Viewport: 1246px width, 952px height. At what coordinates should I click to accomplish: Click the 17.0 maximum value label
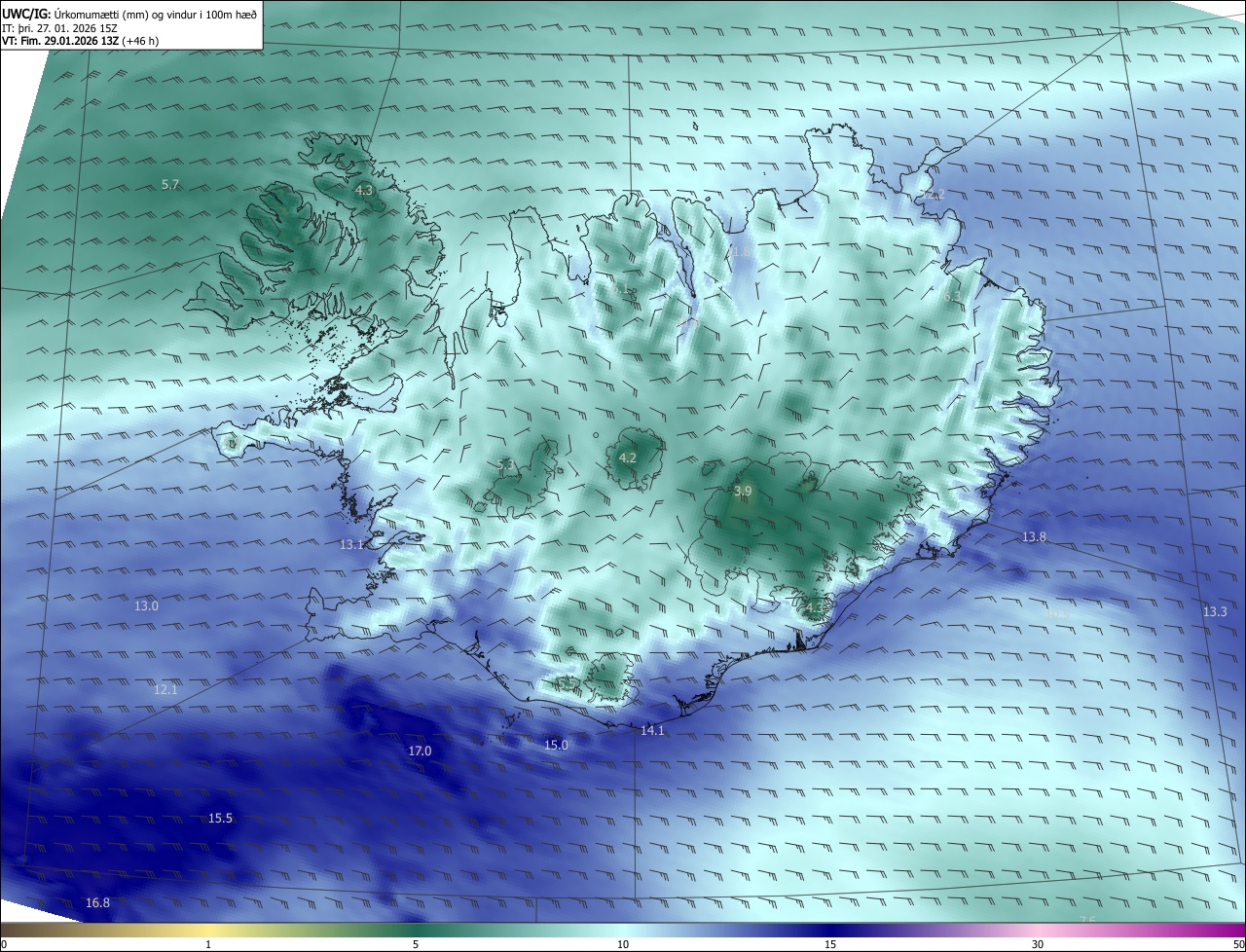pyautogui.click(x=420, y=751)
